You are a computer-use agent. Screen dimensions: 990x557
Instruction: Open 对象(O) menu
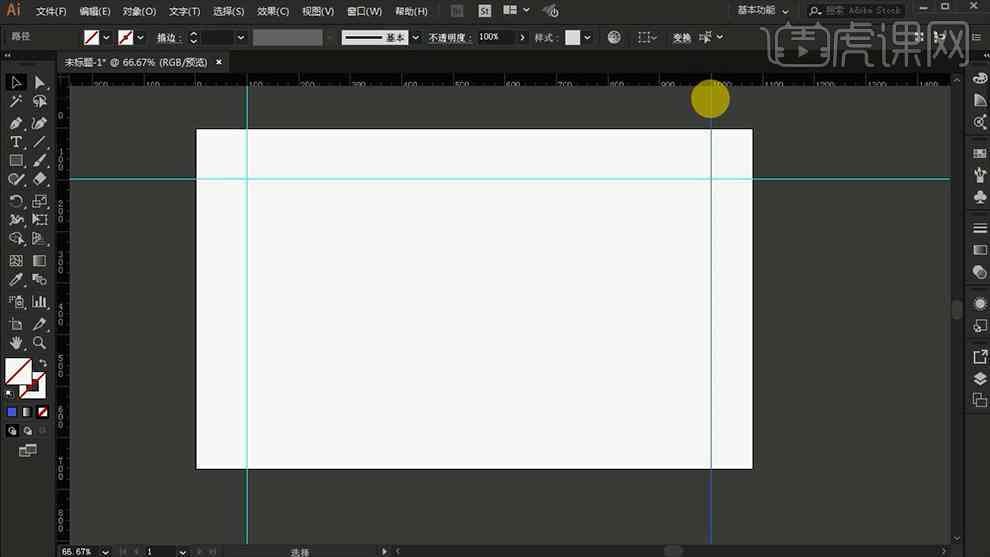click(x=139, y=11)
